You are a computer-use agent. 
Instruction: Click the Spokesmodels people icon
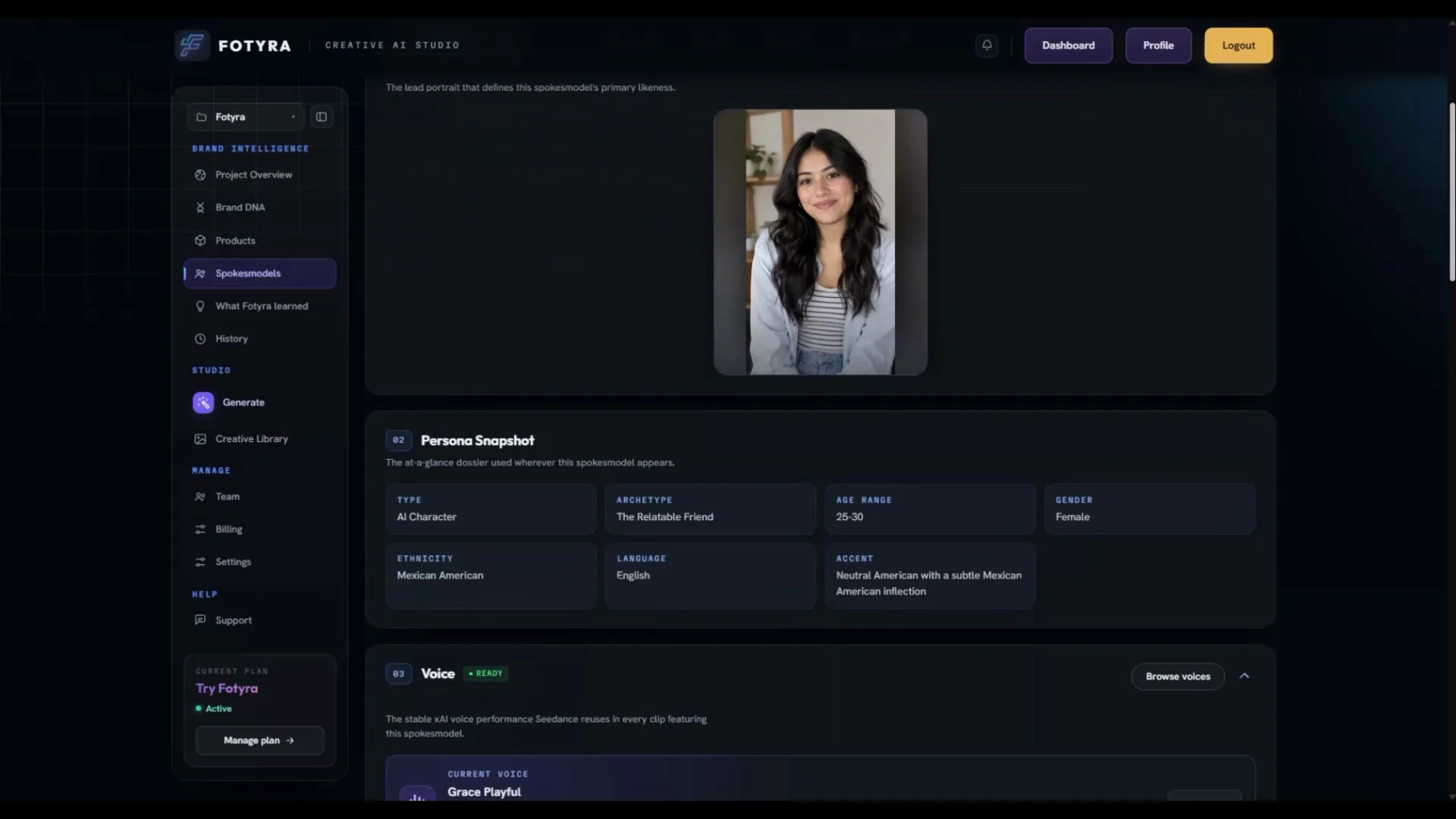[200, 274]
